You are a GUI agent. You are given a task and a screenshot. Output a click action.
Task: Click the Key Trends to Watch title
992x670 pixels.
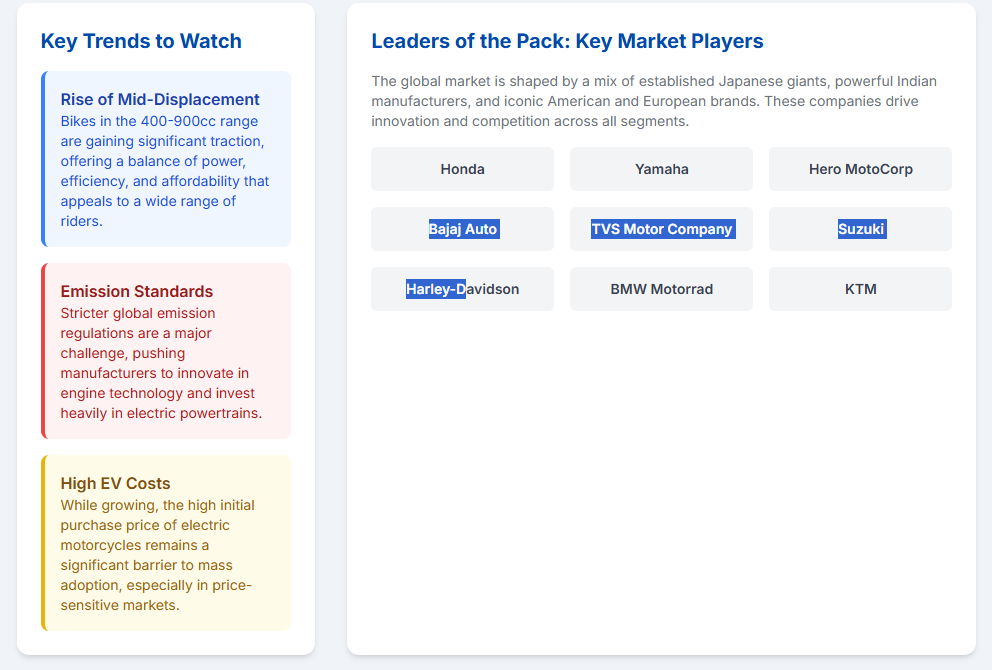141,41
